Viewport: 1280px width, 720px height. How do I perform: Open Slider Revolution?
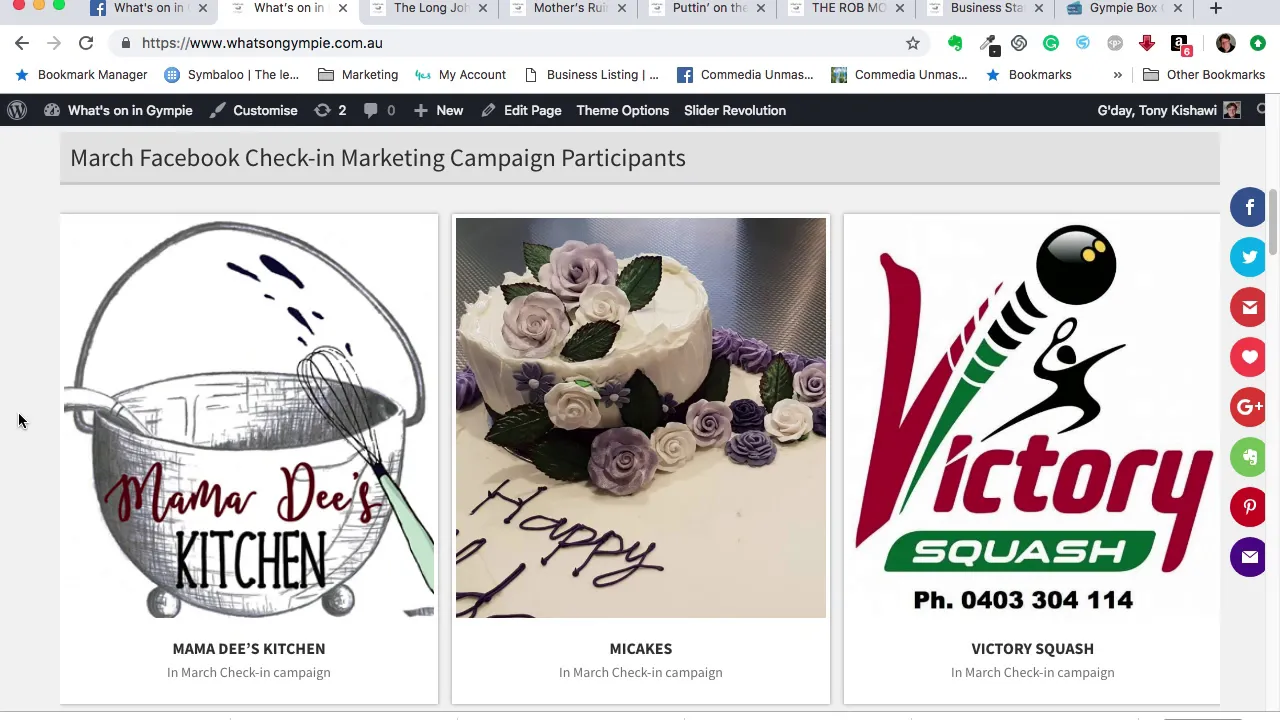[735, 110]
